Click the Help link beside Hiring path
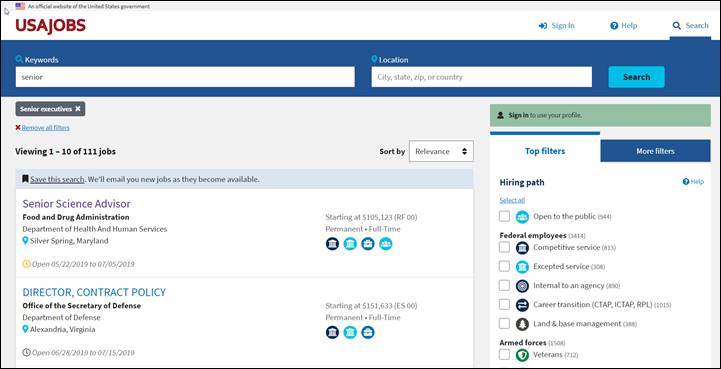The width and height of the screenshot is (721, 369). click(693, 182)
